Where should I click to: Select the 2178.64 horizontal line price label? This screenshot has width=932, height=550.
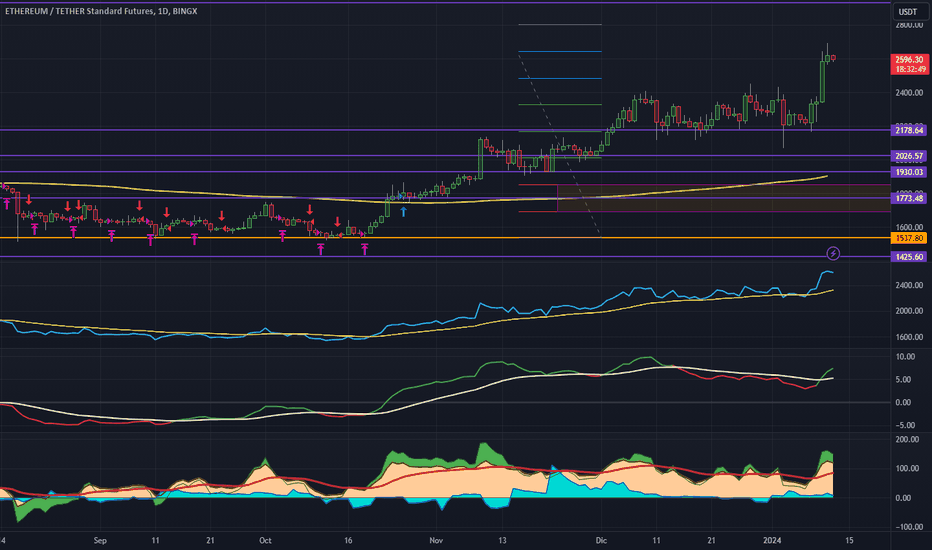[x=909, y=130]
